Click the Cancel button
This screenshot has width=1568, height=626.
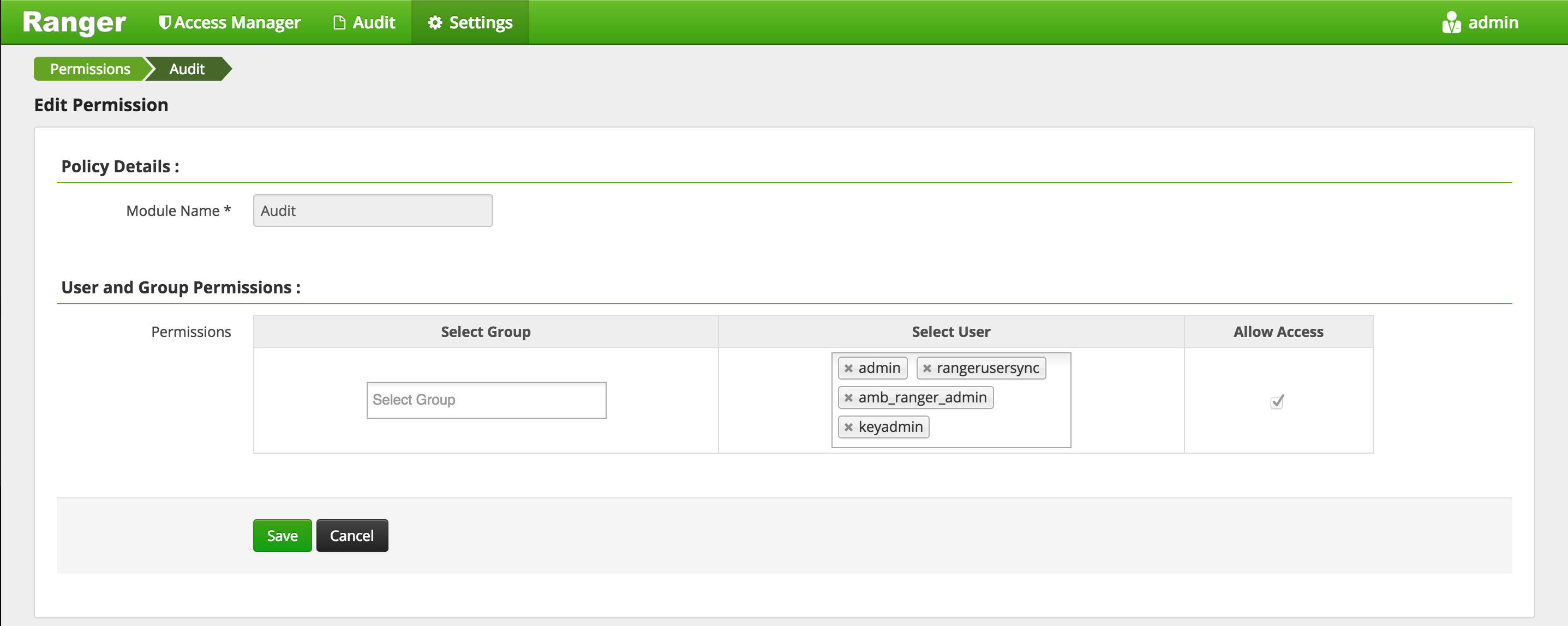[351, 535]
